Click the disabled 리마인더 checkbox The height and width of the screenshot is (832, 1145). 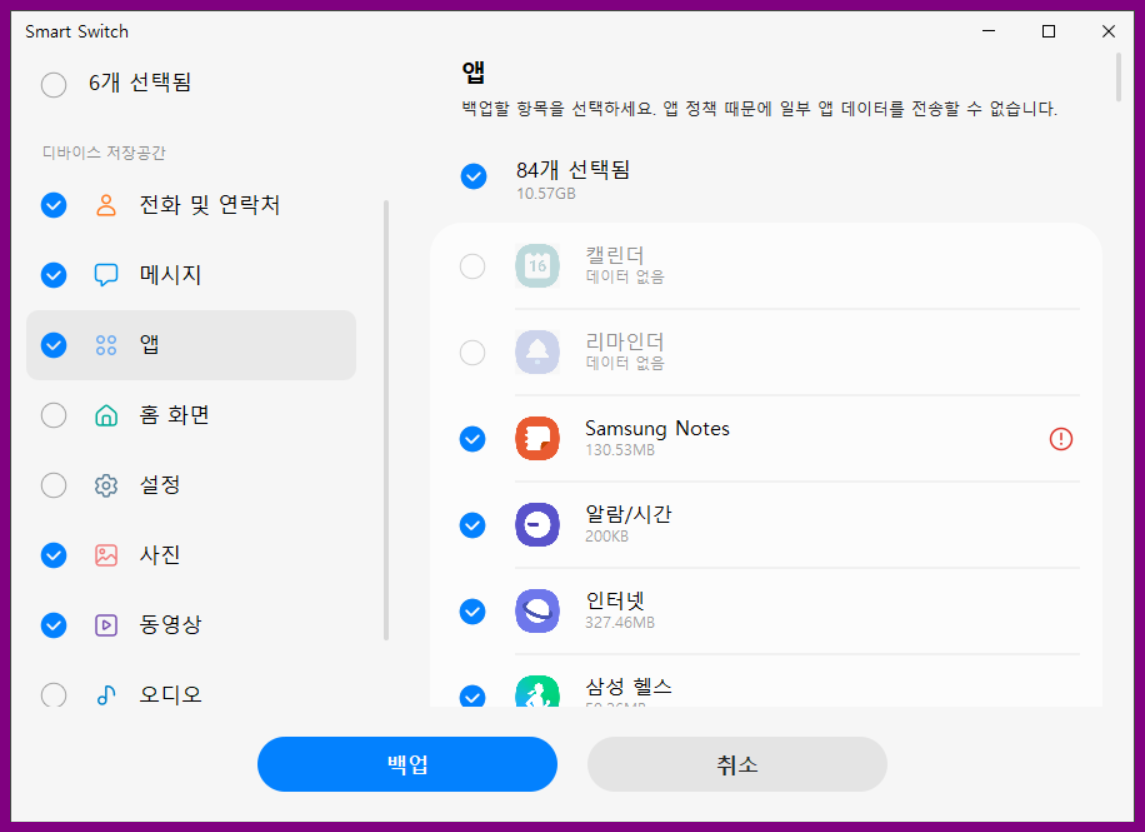coord(472,353)
